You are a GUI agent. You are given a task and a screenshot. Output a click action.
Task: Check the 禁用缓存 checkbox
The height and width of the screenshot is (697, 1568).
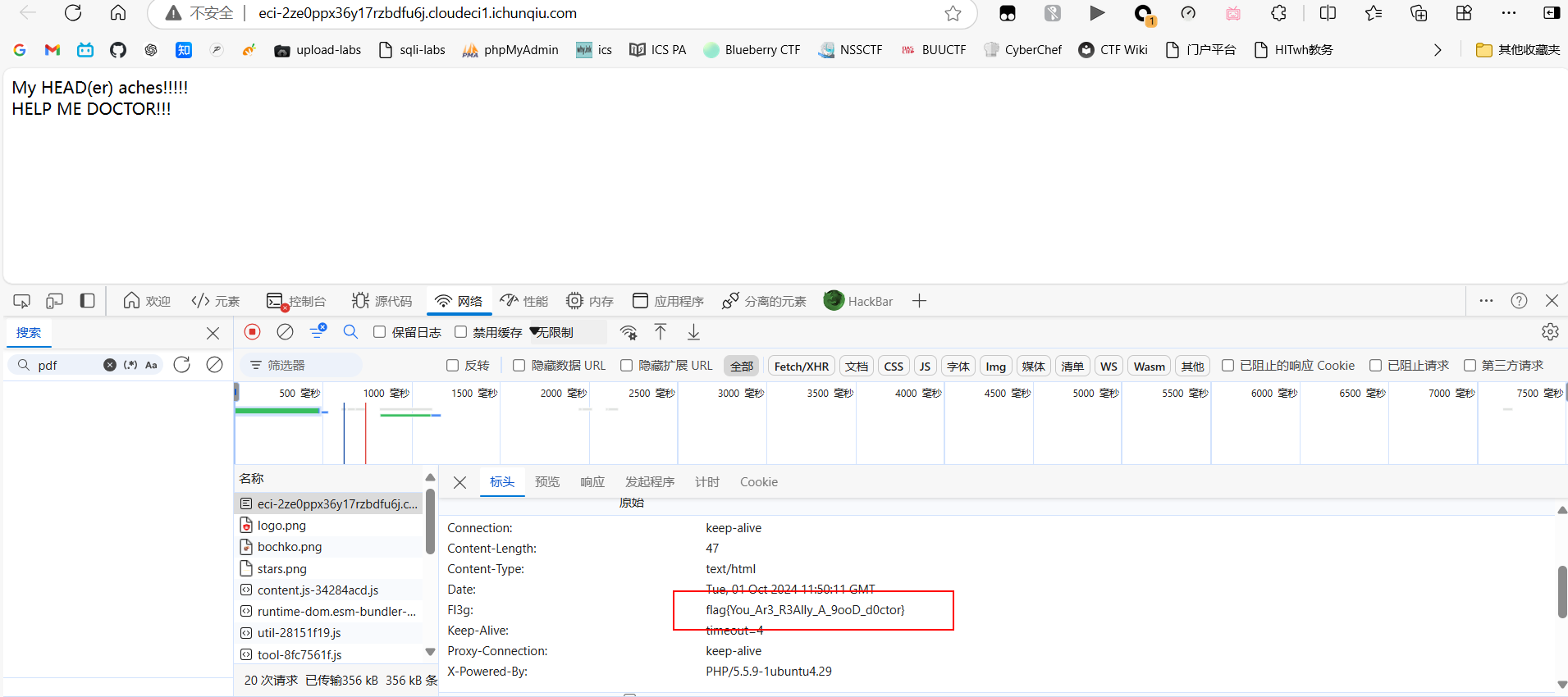[461, 332]
